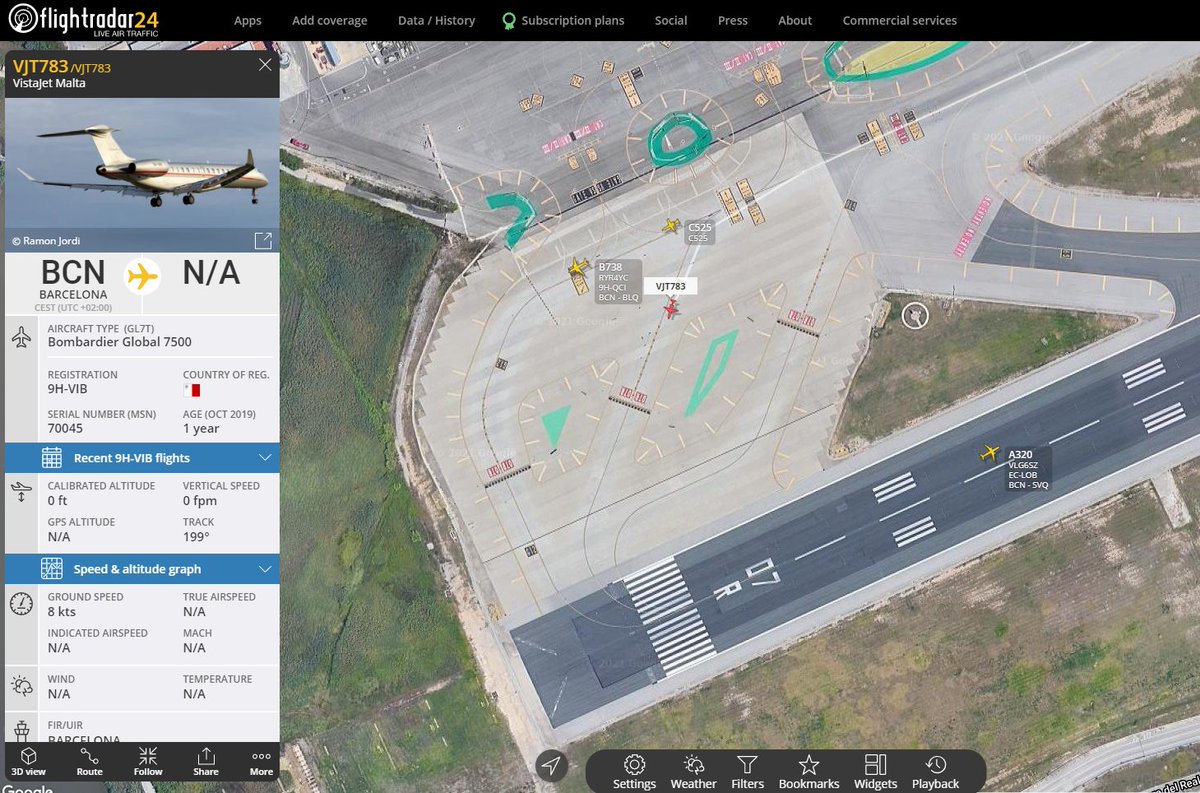The width and height of the screenshot is (1200, 793).
Task: Click registration 9H-VIB
Action: 68,391
